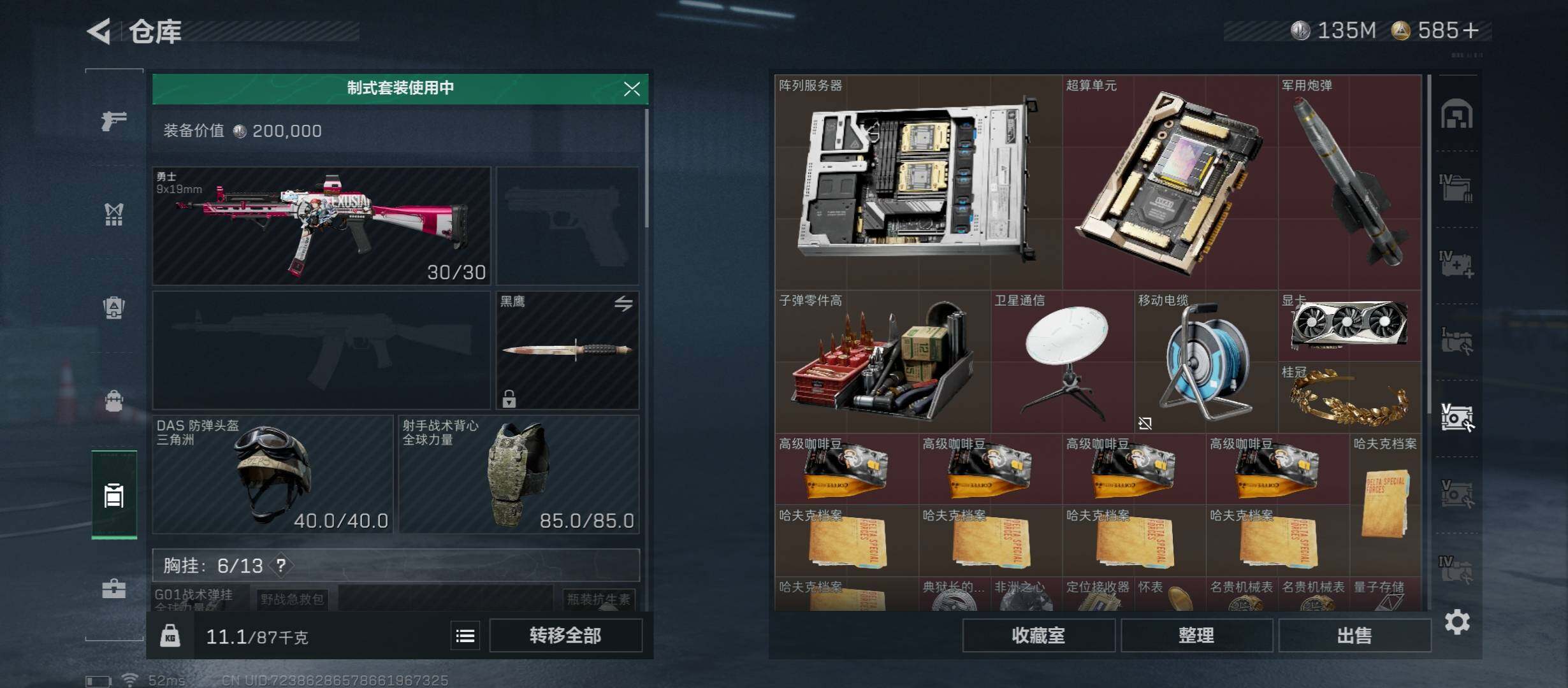Open the weapons category in the sidebar

click(x=114, y=120)
